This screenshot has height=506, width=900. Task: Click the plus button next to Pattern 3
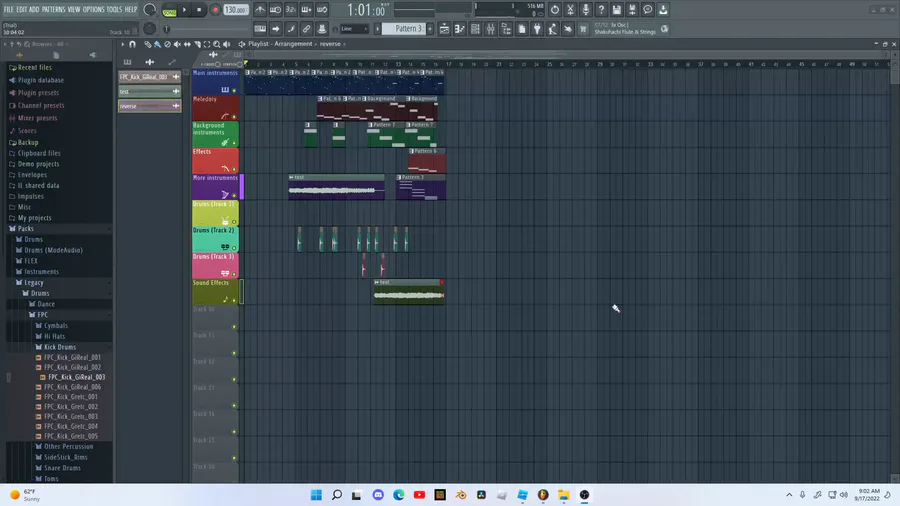430,29
